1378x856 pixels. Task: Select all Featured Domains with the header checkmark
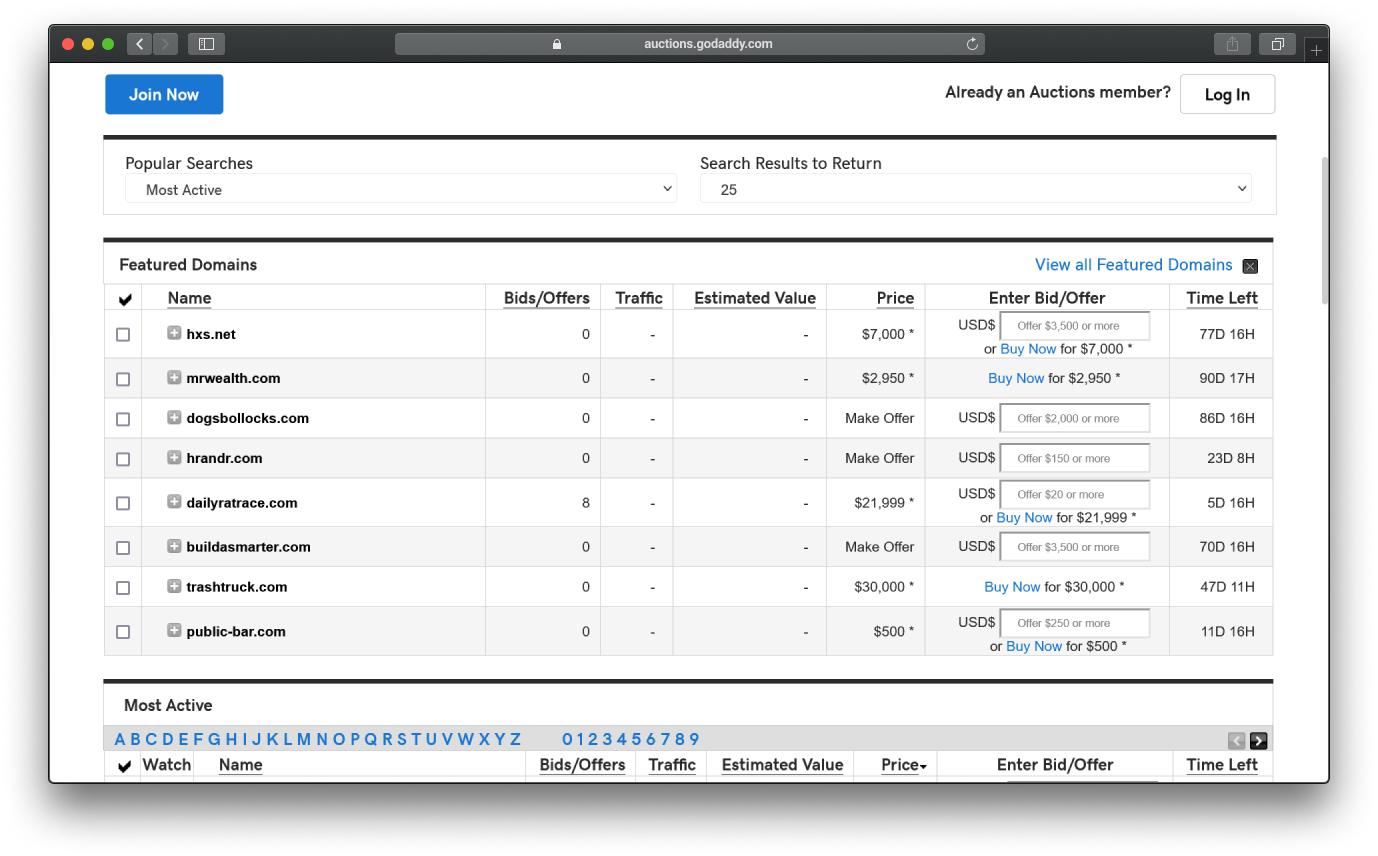click(x=125, y=299)
